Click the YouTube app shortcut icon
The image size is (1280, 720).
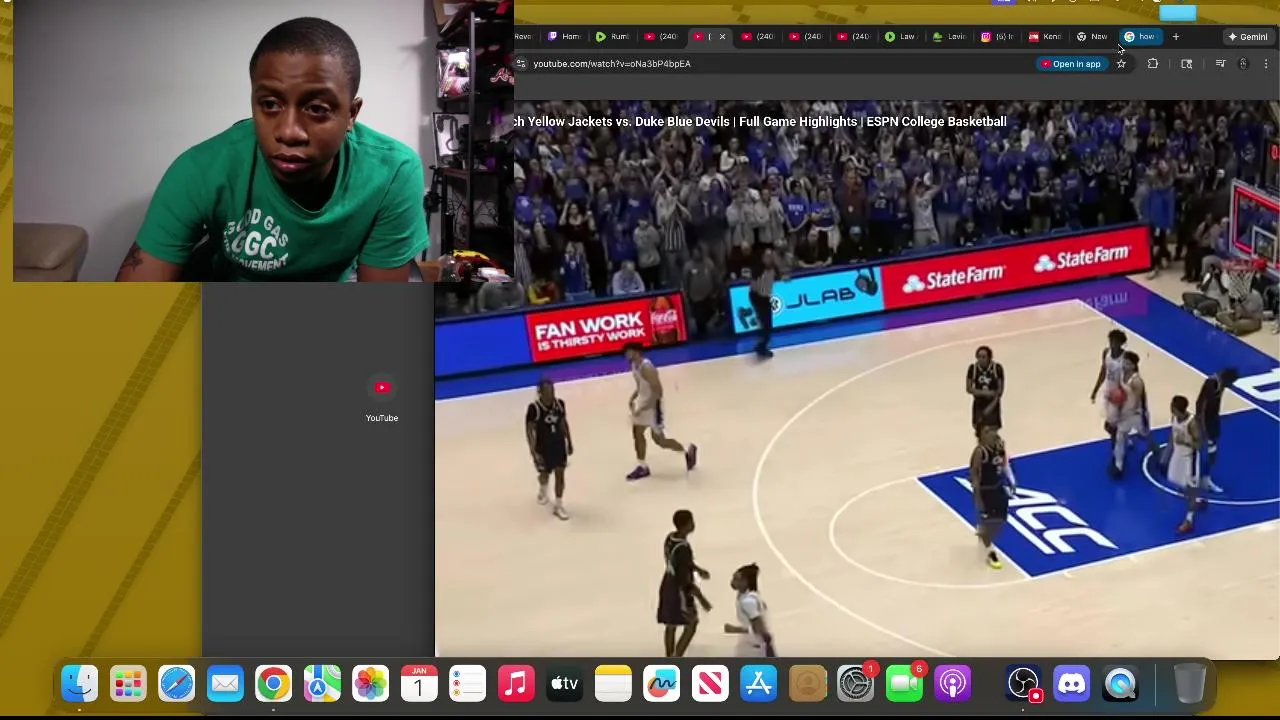[381, 388]
